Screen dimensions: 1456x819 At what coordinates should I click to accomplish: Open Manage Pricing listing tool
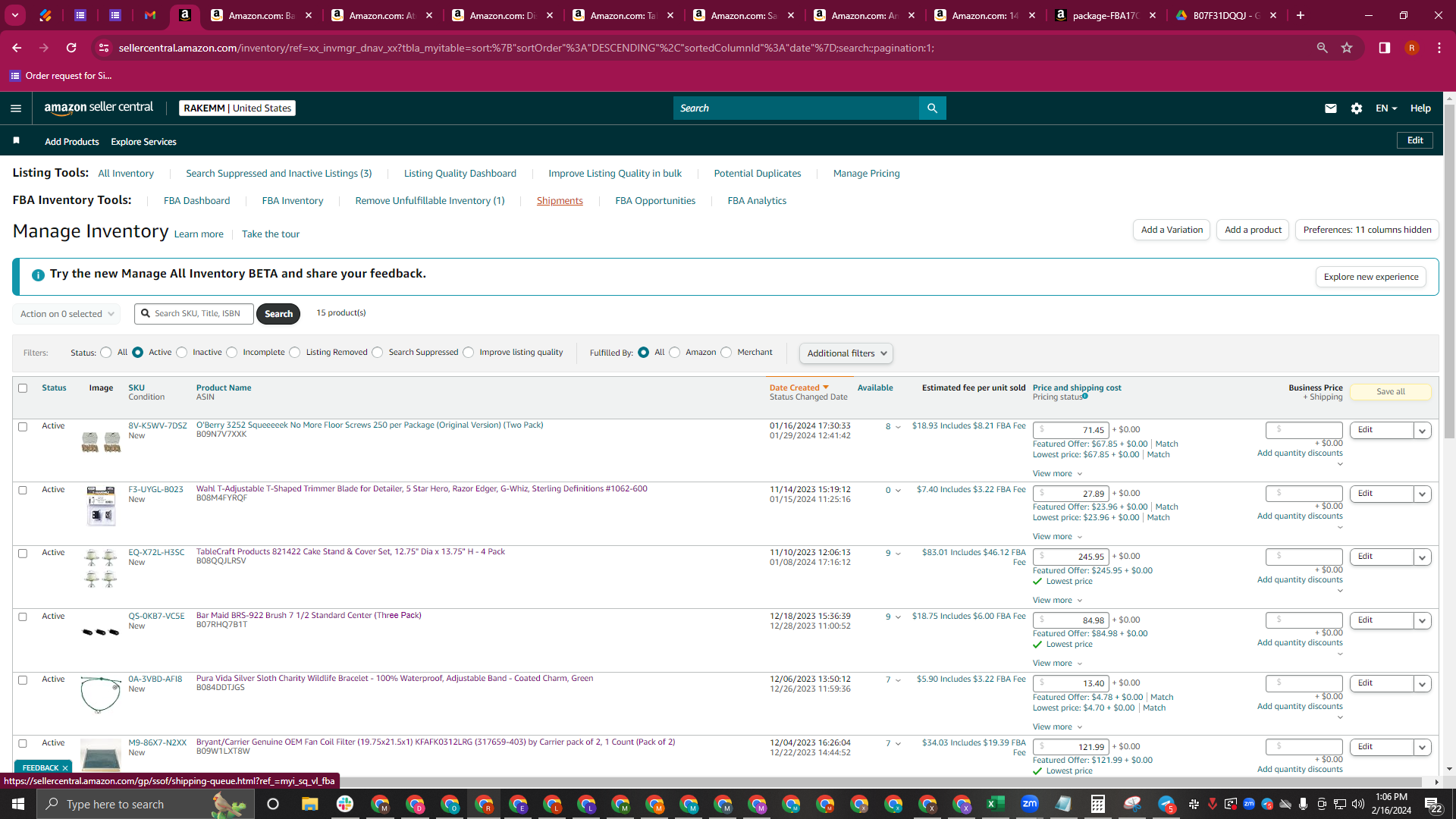[x=867, y=174]
